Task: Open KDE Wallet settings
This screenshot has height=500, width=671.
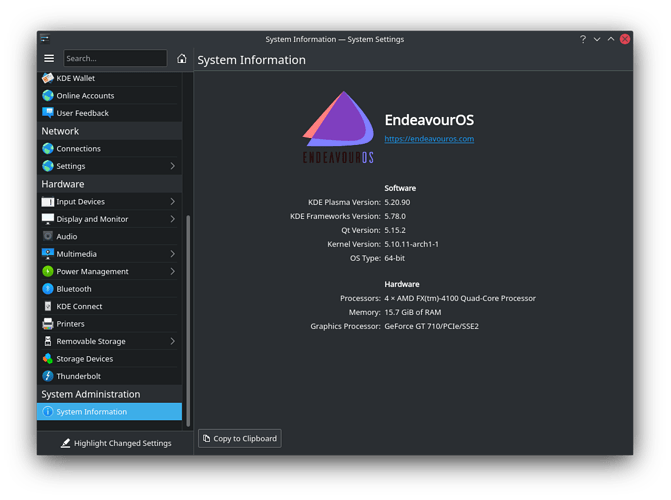Action: click(x=110, y=78)
